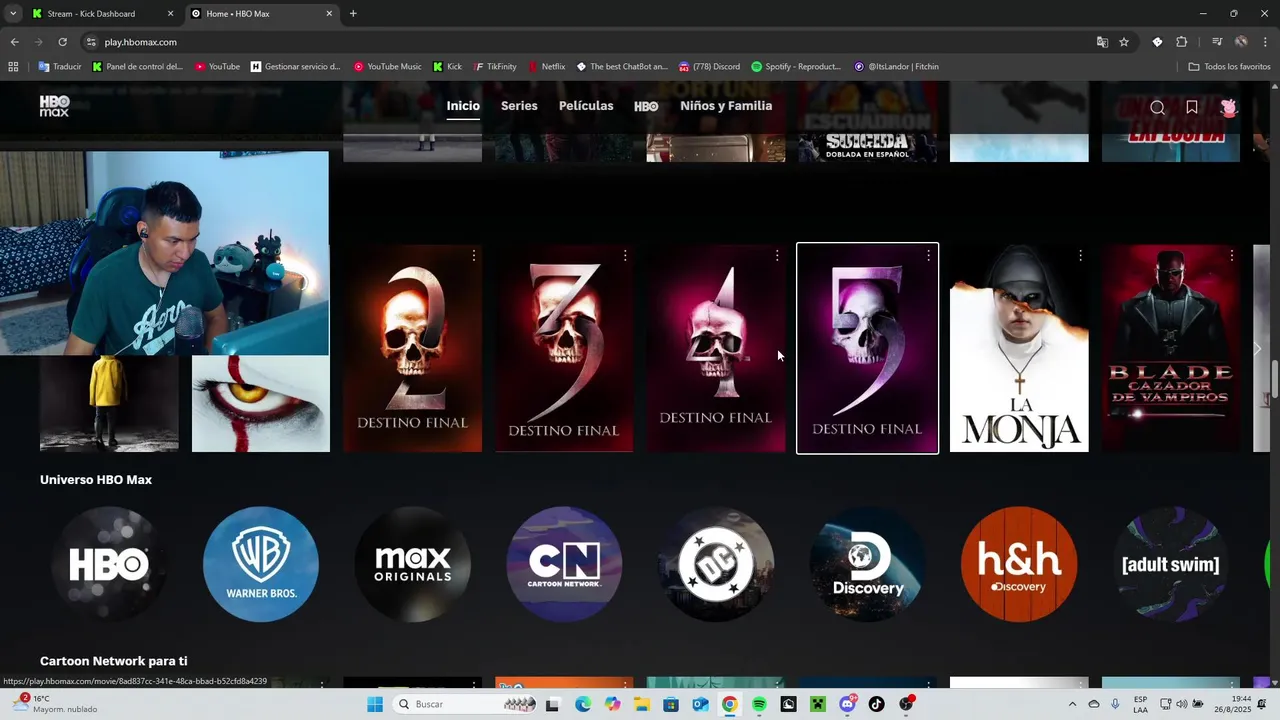
Task: Open the h&h Discovery hub circle
Action: click(1019, 564)
